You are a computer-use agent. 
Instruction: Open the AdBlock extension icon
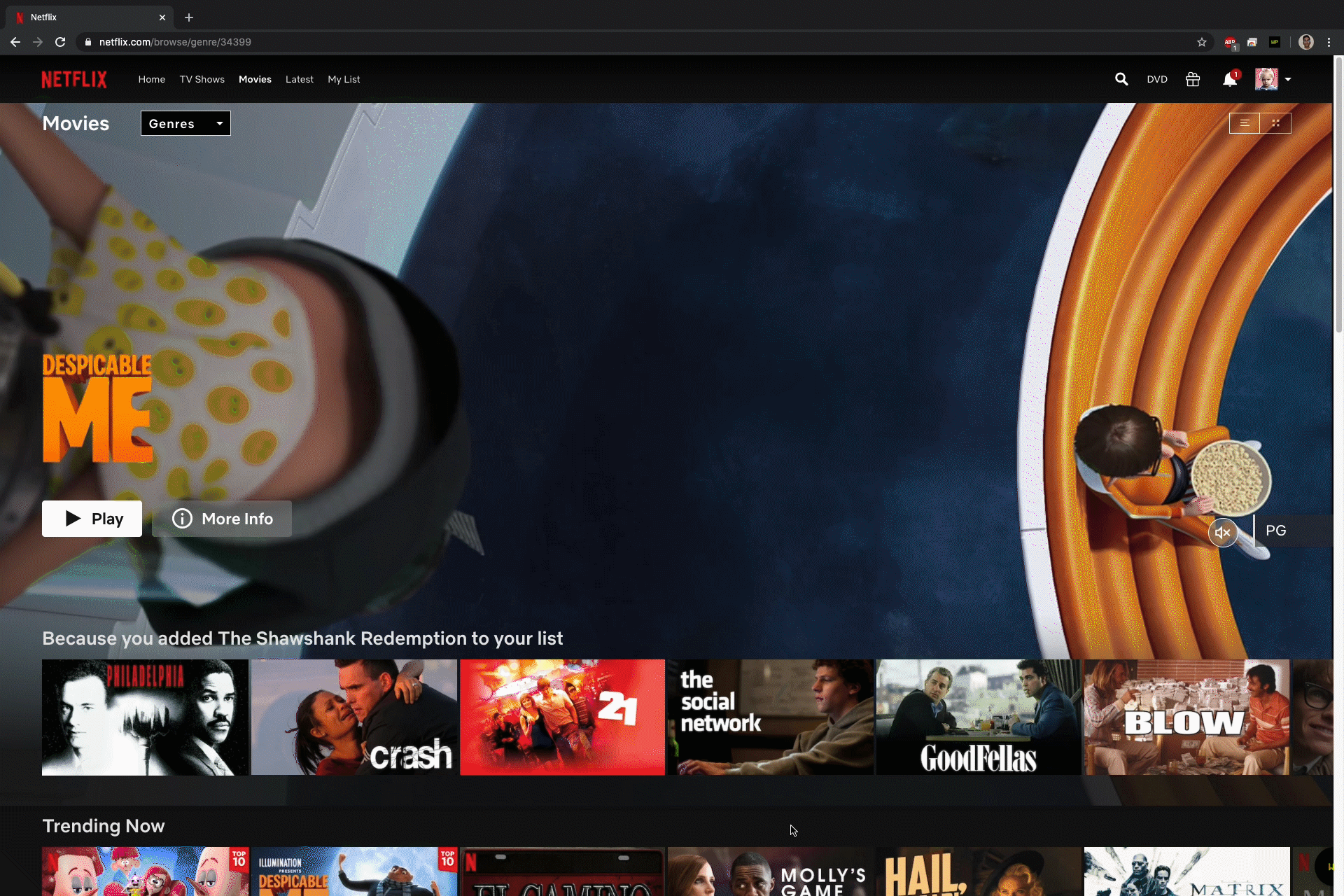coord(1230,42)
